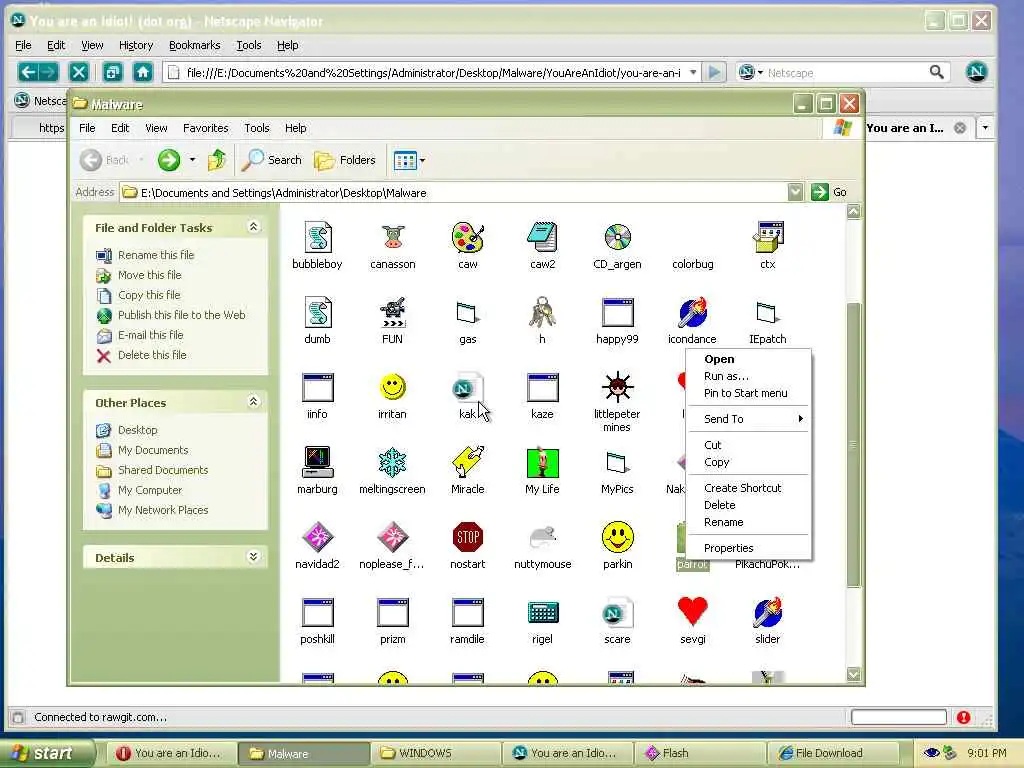Screen dimensions: 1024x768
Task: Click Netscape's Home button
Action: tap(143, 72)
